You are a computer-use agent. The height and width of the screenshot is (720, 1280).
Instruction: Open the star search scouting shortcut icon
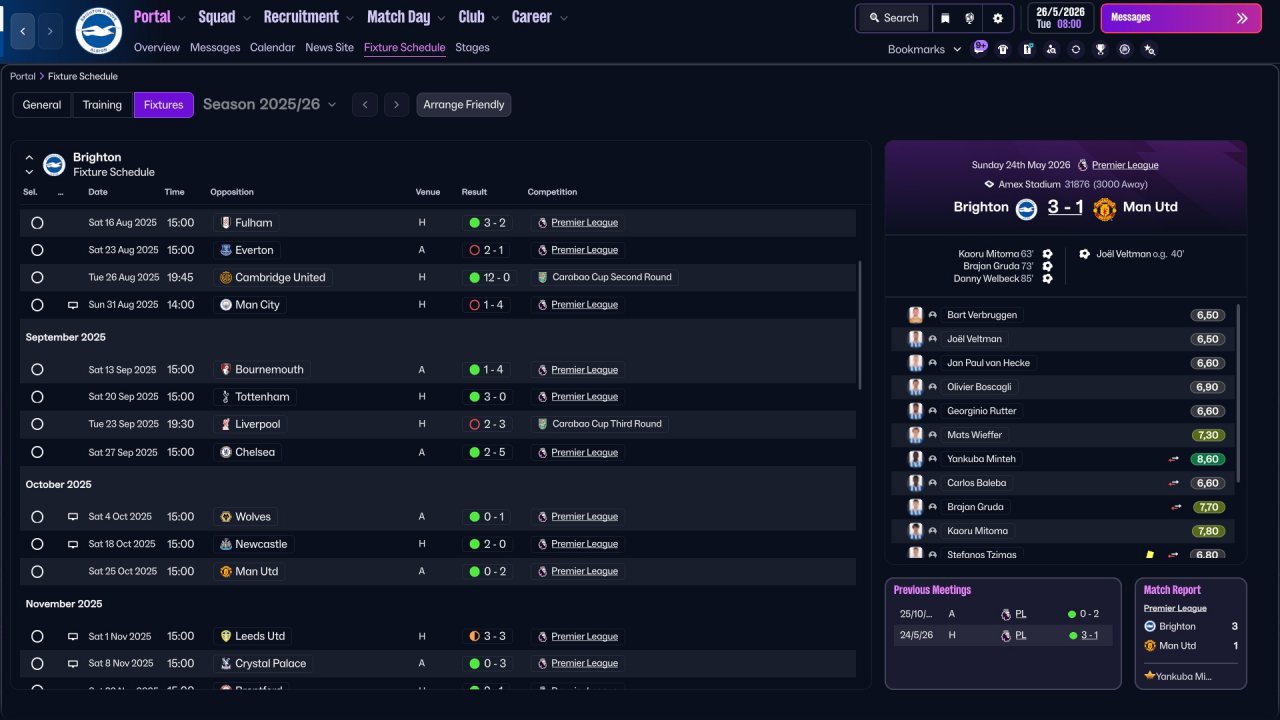coord(1149,49)
